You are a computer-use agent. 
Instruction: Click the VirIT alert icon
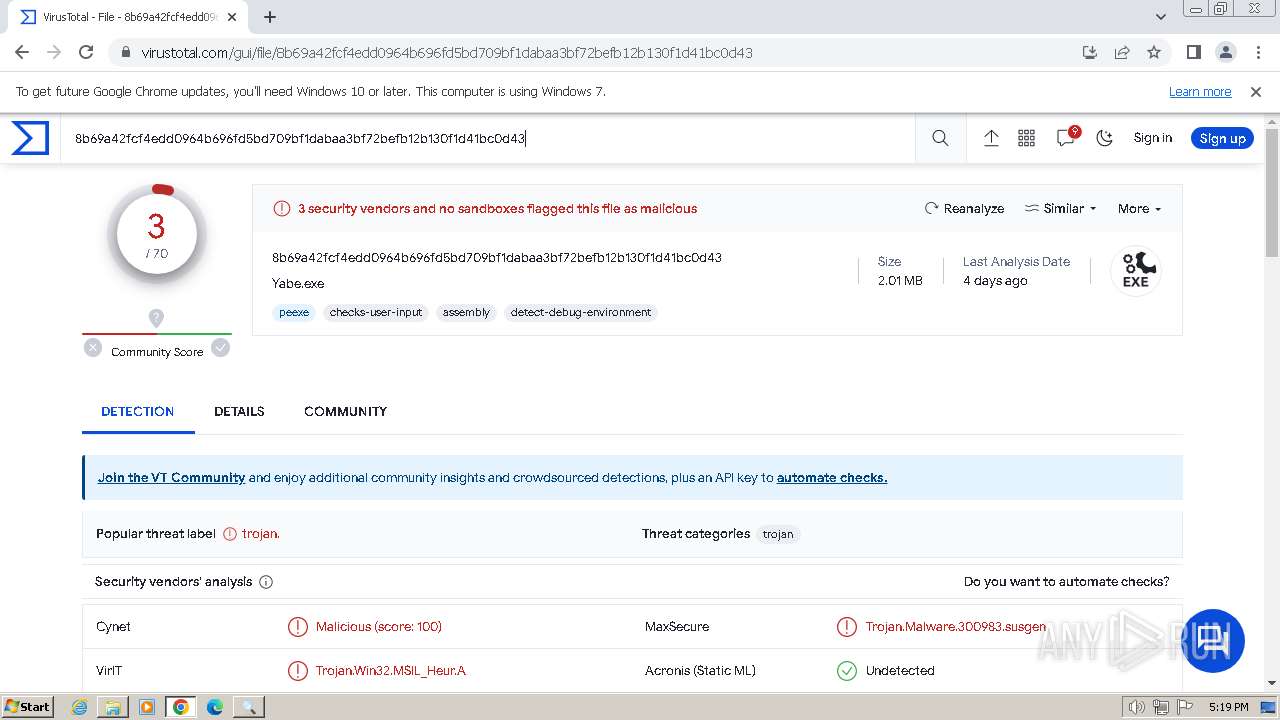(297, 670)
